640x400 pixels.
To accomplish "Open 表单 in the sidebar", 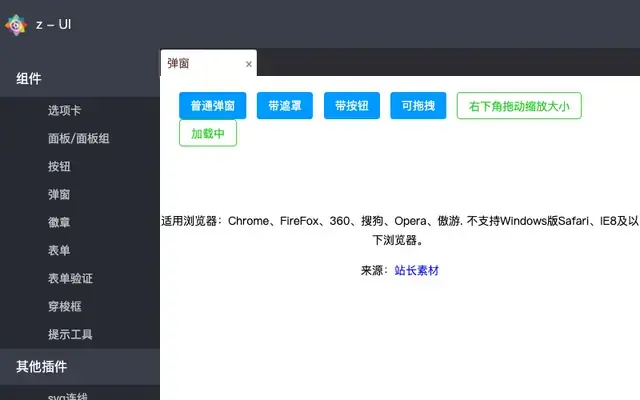I will pos(59,250).
